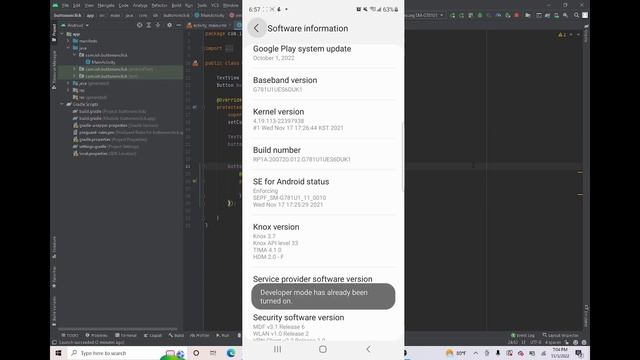Collapse the app module node
640x360 pixels.
(x=62, y=34)
